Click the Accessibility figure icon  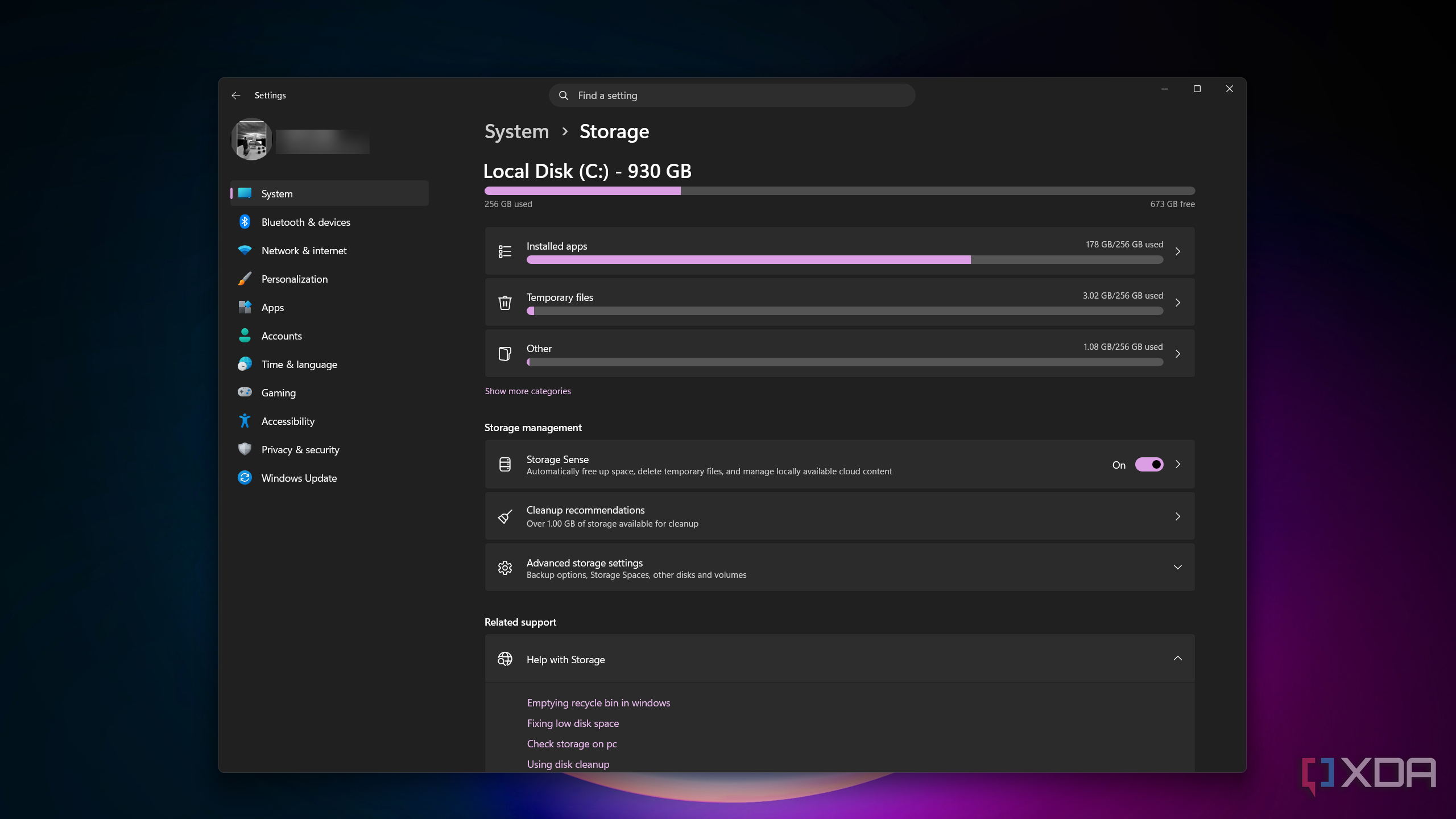pos(245,421)
